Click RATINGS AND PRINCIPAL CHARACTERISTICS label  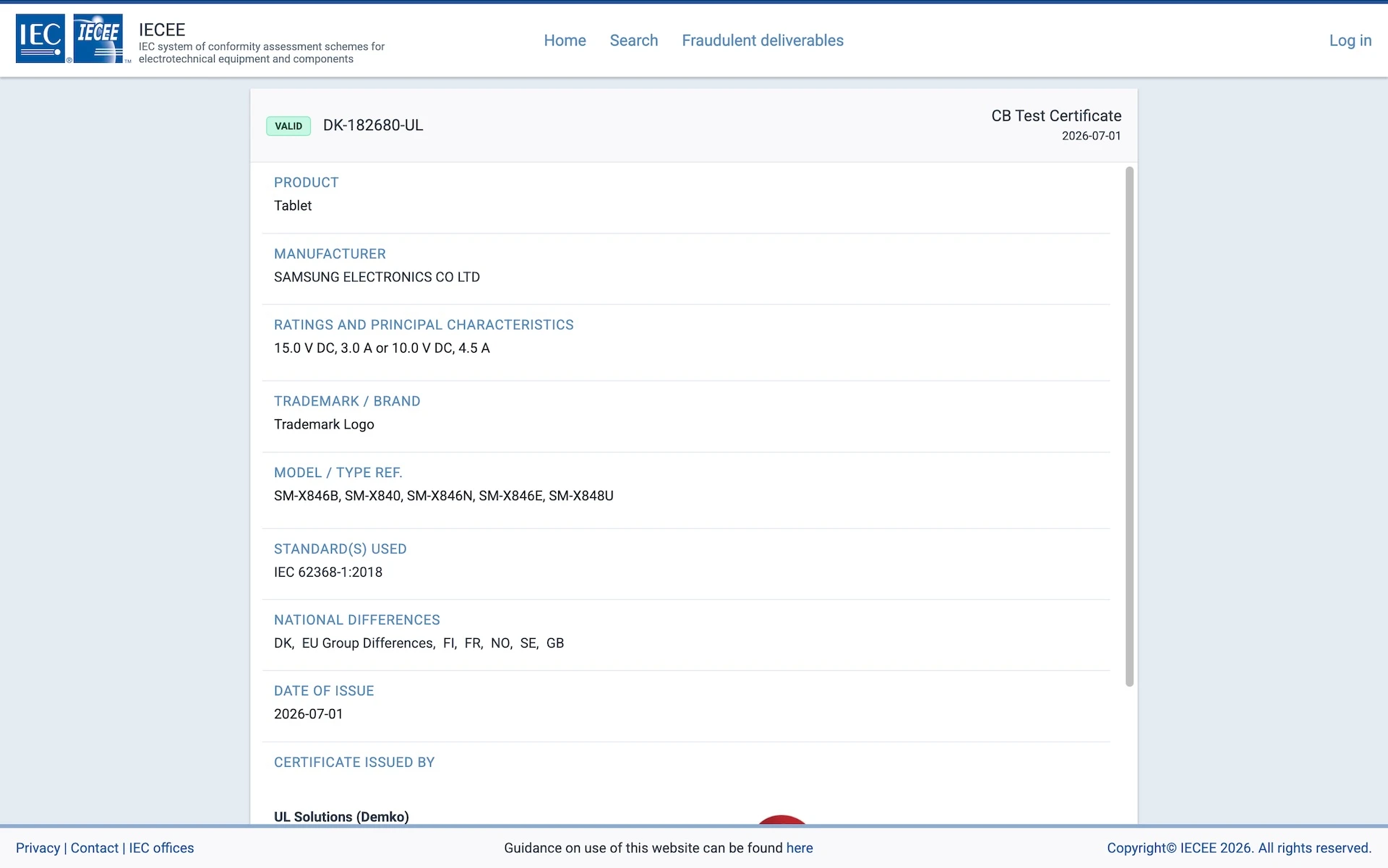(x=424, y=325)
